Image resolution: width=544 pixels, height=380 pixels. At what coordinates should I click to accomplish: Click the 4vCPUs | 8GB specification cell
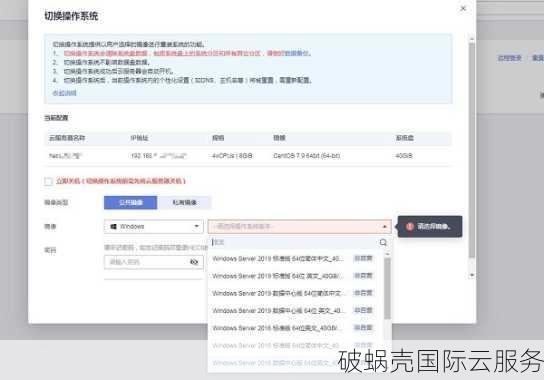[x=232, y=156]
